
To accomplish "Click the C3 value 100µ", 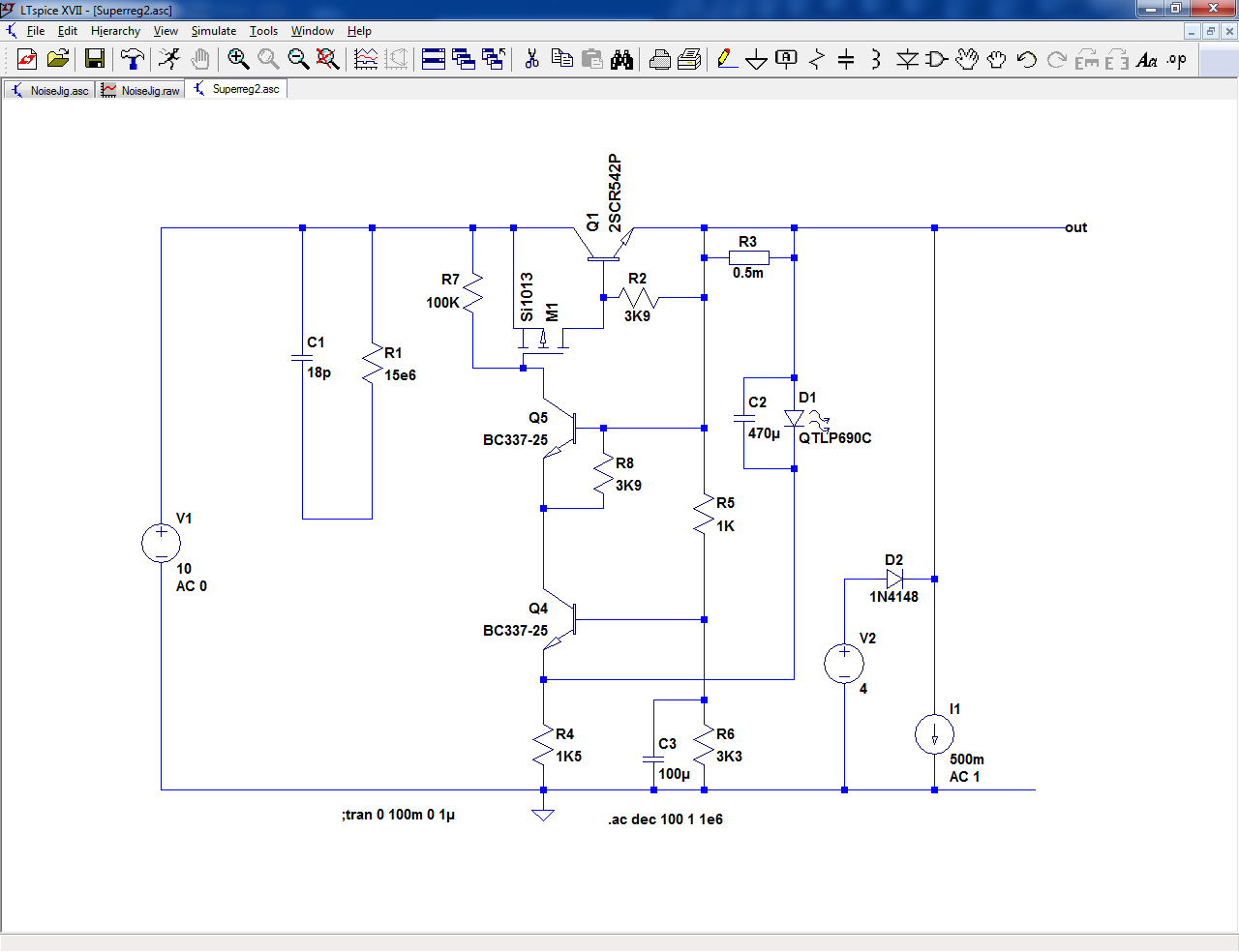I will (x=674, y=774).
